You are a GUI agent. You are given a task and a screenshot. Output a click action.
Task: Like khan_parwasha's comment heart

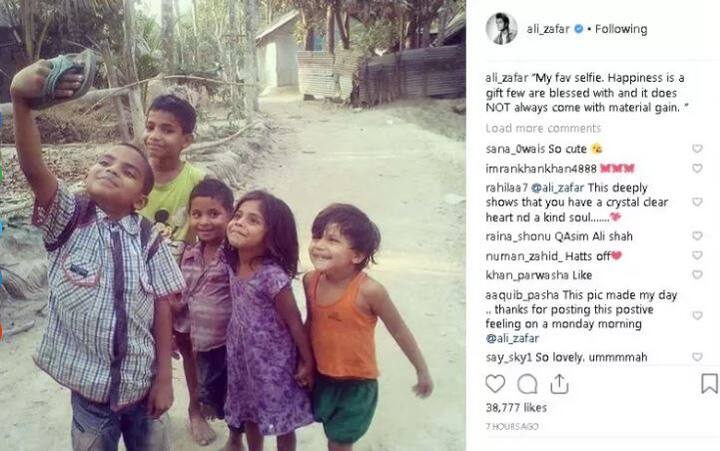coord(697,275)
